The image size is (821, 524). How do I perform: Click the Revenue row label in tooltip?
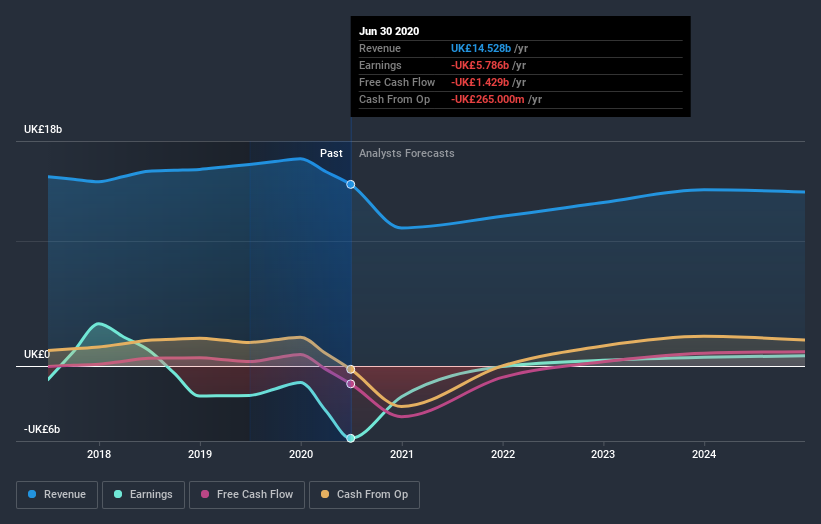coord(380,48)
